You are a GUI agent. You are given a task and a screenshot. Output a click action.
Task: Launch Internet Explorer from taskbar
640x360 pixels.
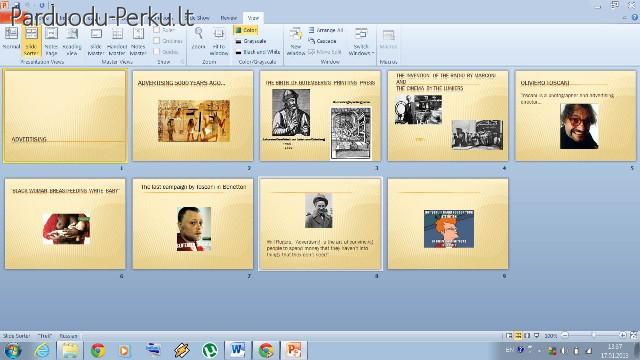[x=42, y=351]
